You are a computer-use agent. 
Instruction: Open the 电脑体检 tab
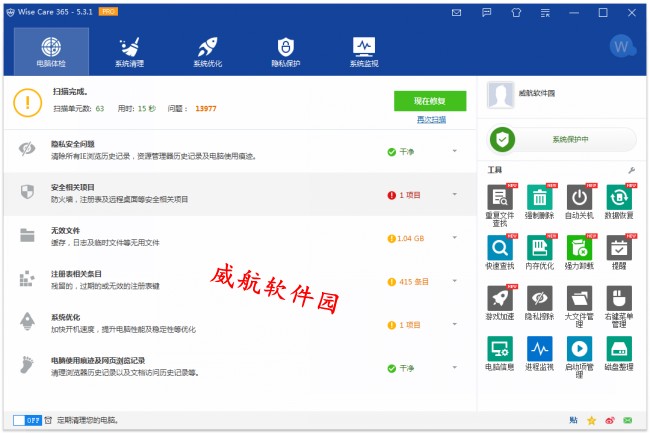point(51,51)
